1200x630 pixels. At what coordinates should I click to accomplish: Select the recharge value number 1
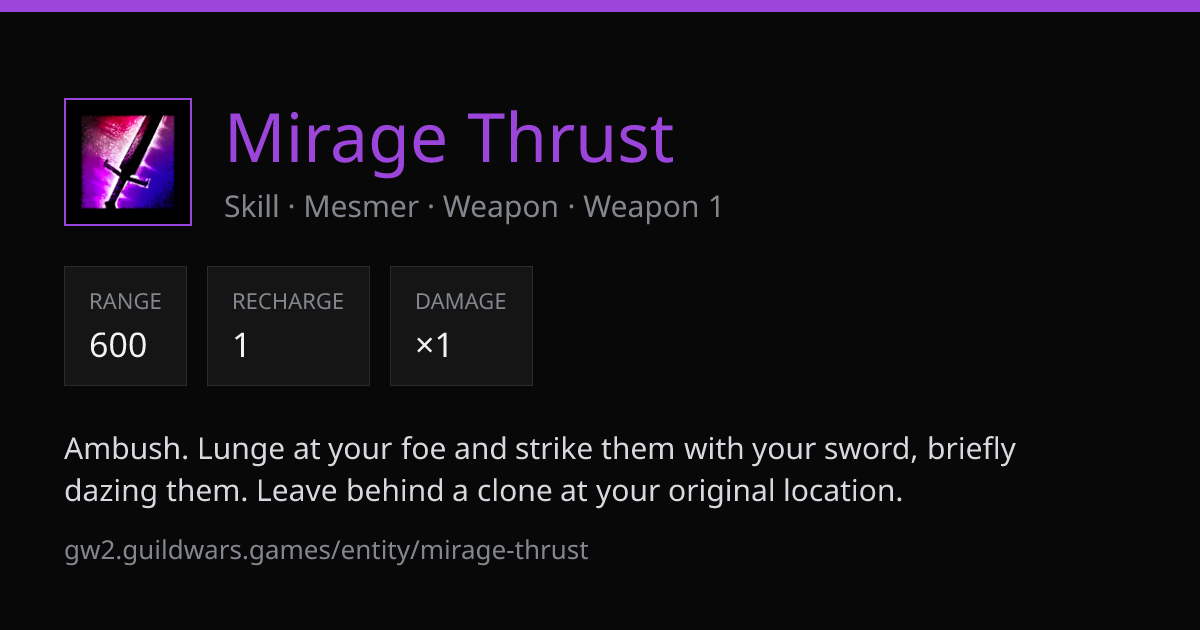coord(241,346)
